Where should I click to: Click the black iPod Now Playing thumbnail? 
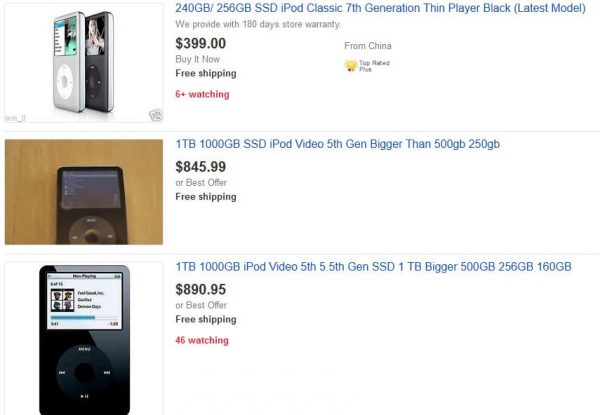[x=84, y=340]
